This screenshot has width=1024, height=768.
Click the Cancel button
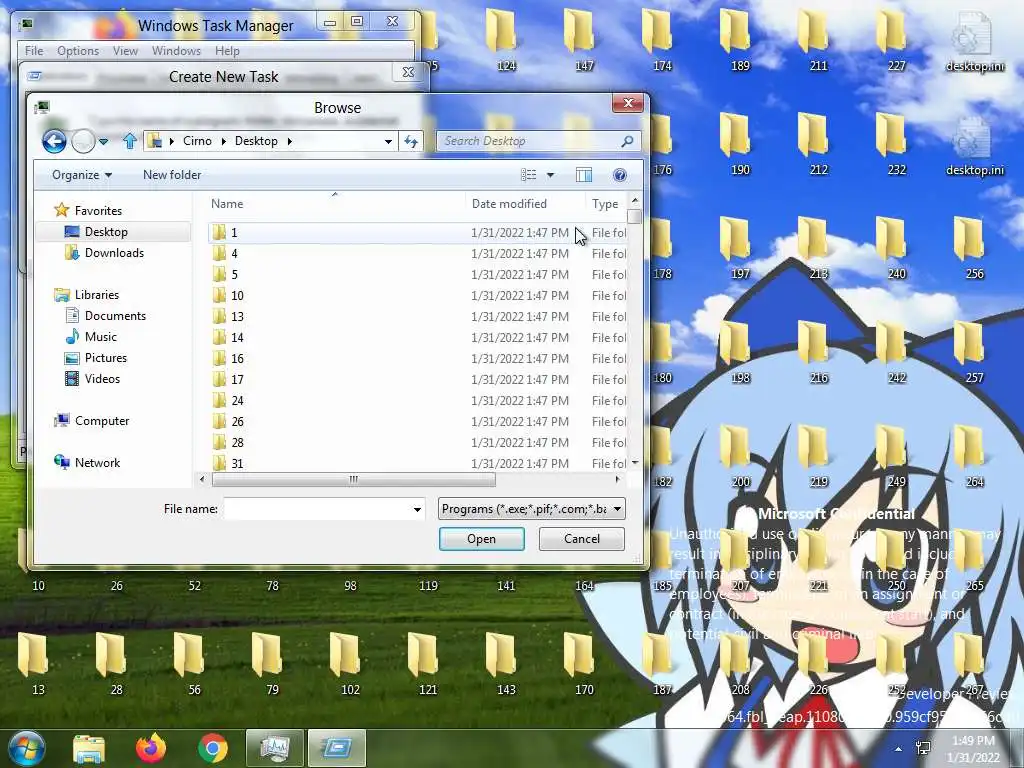[x=581, y=539]
